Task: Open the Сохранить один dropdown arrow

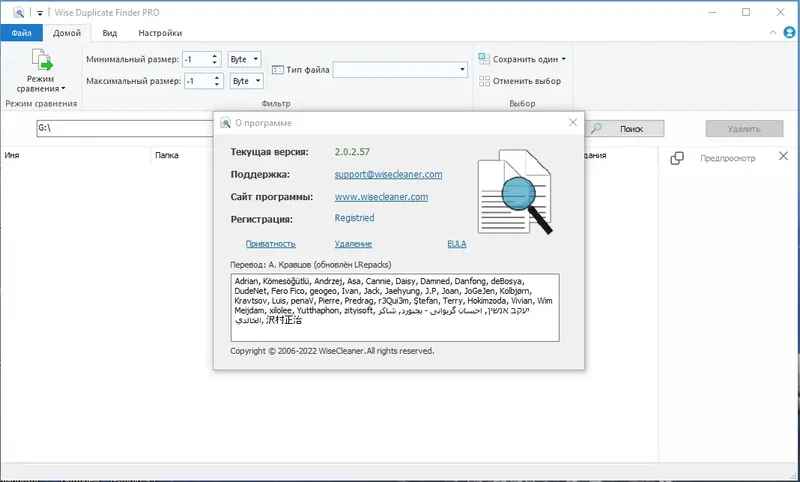Action: 563,59
